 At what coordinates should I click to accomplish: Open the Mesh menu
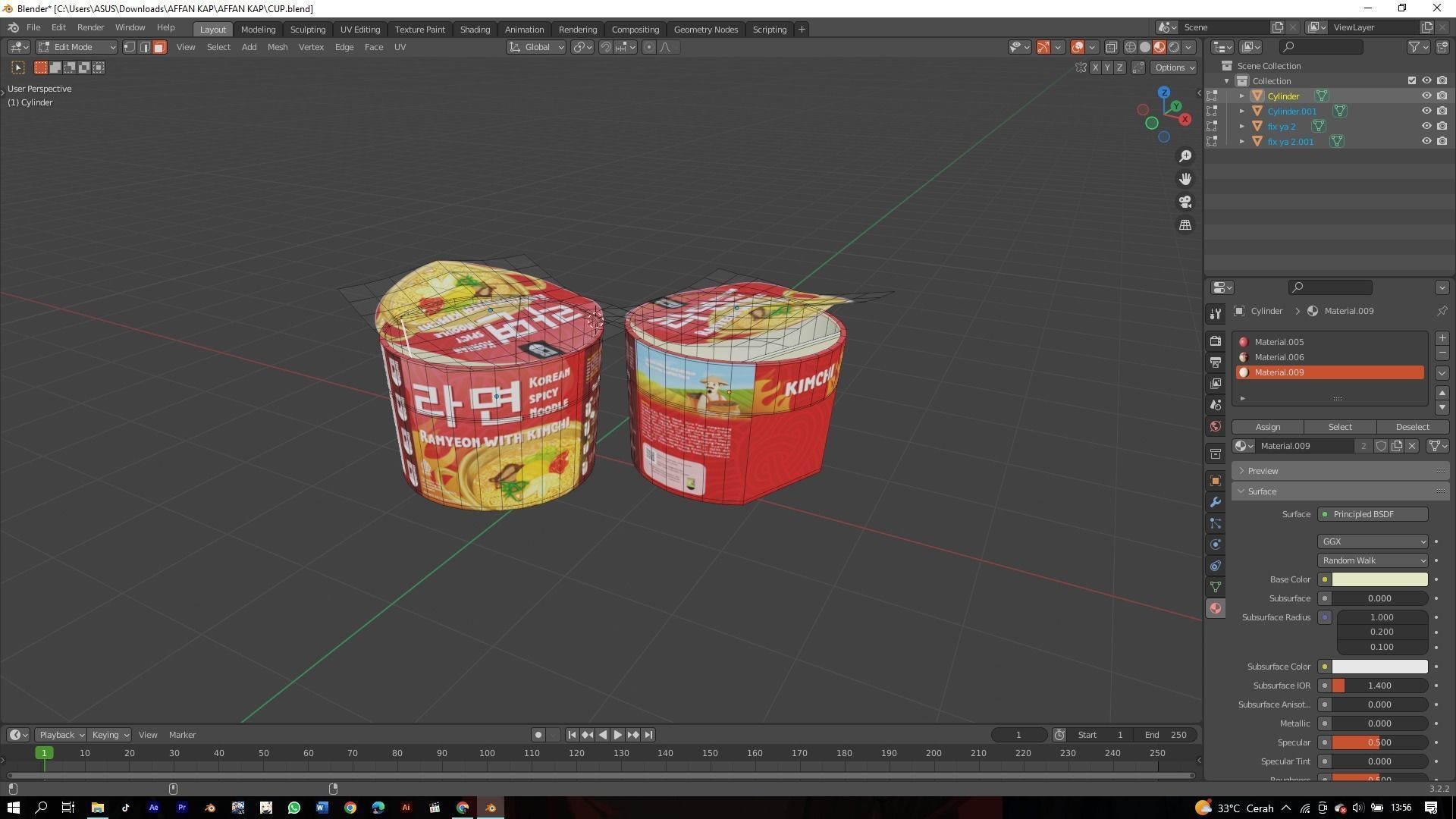[x=277, y=47]
